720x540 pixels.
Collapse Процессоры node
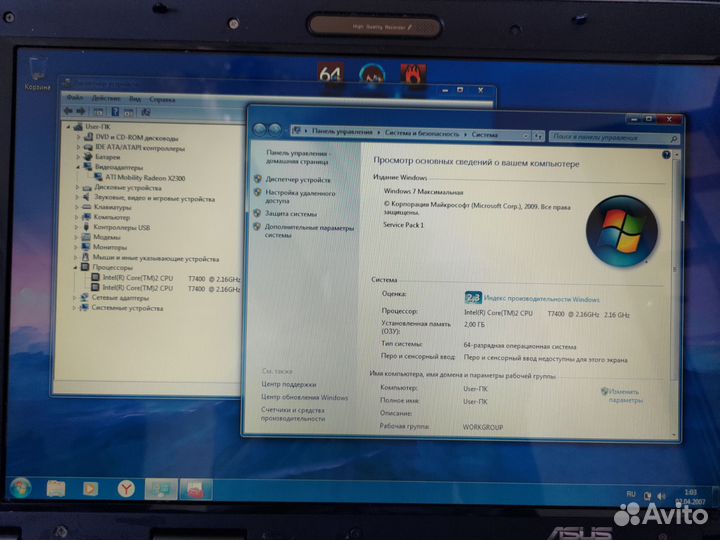click(75, 267)
